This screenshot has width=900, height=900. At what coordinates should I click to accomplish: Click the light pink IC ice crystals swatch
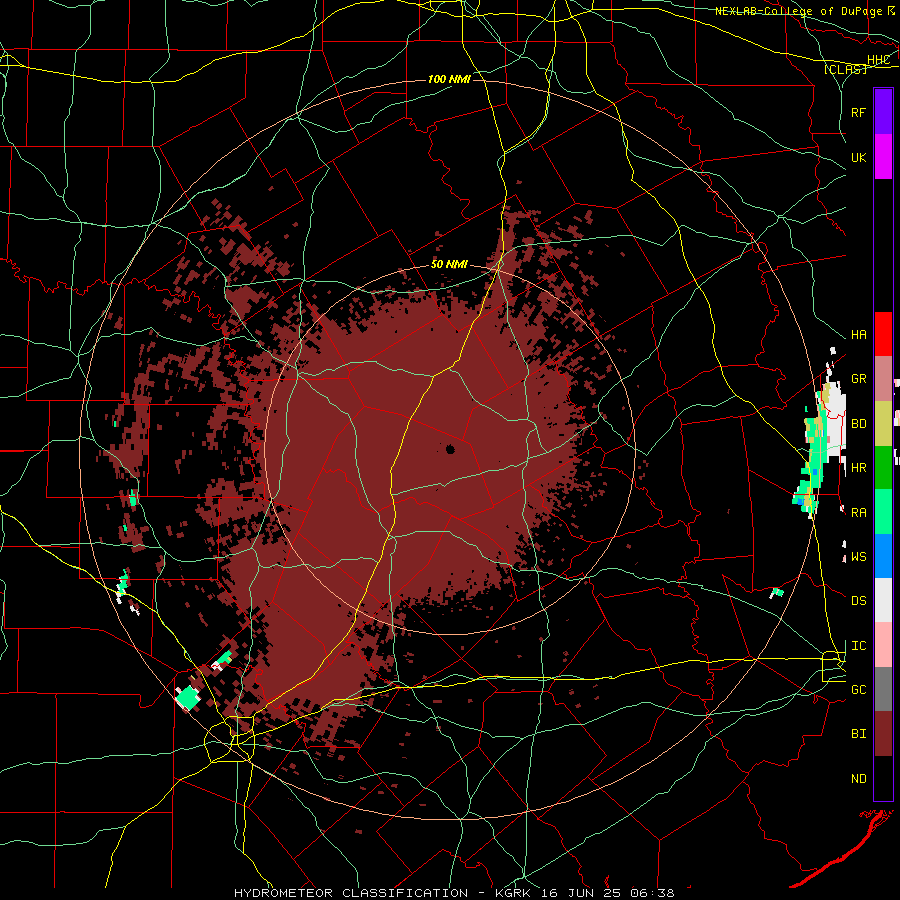click(883, 645)
